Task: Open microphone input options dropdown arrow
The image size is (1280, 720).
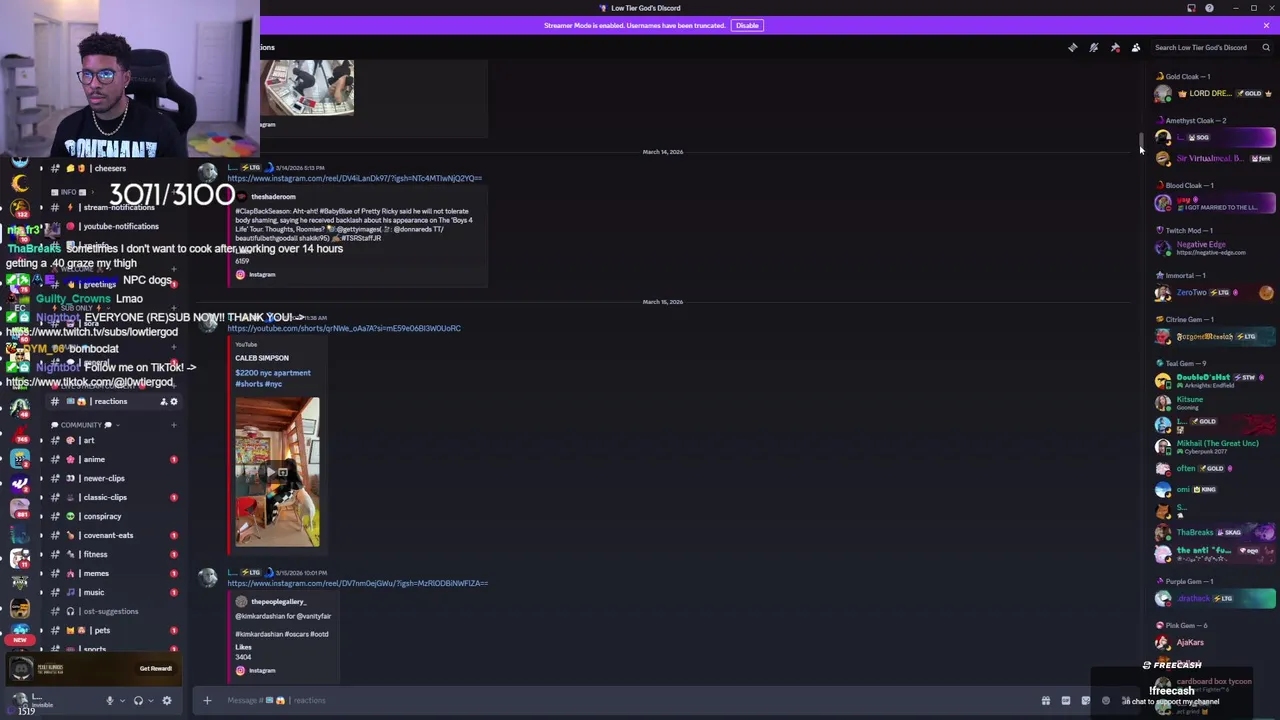Action: [121, 700]
